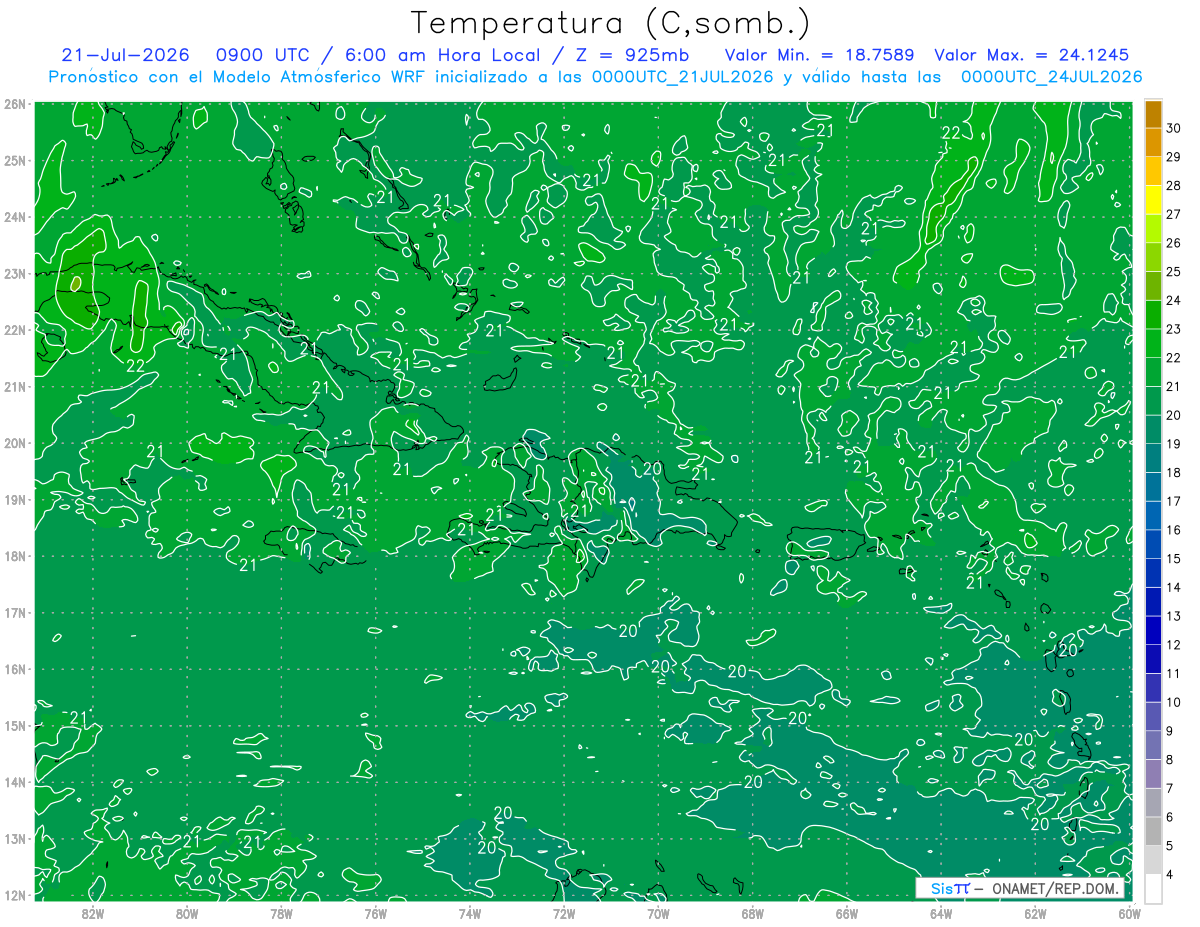Click latitude axis label '12N'
The height and width of the screenshot is (927, 1200).
tap(14, 895)
